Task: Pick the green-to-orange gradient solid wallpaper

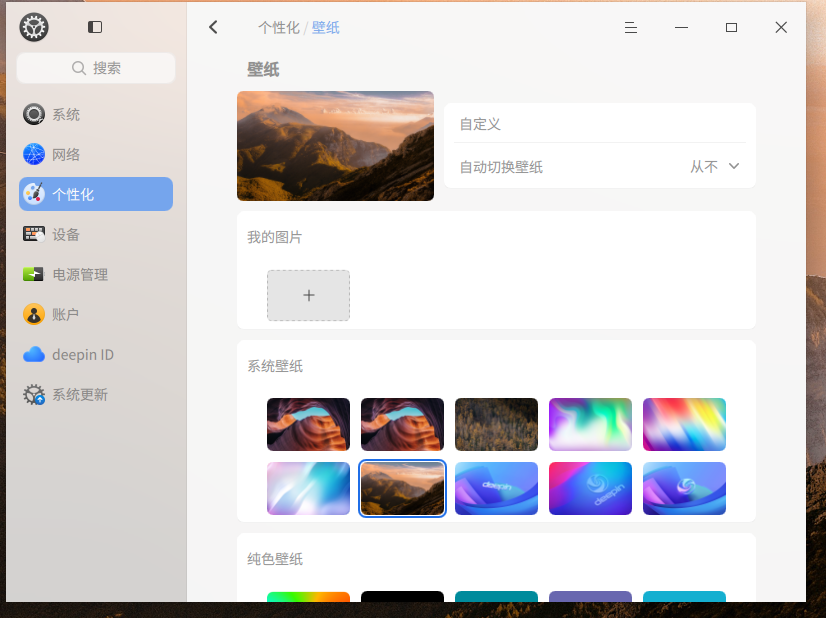Action: (x=309, y=597)
